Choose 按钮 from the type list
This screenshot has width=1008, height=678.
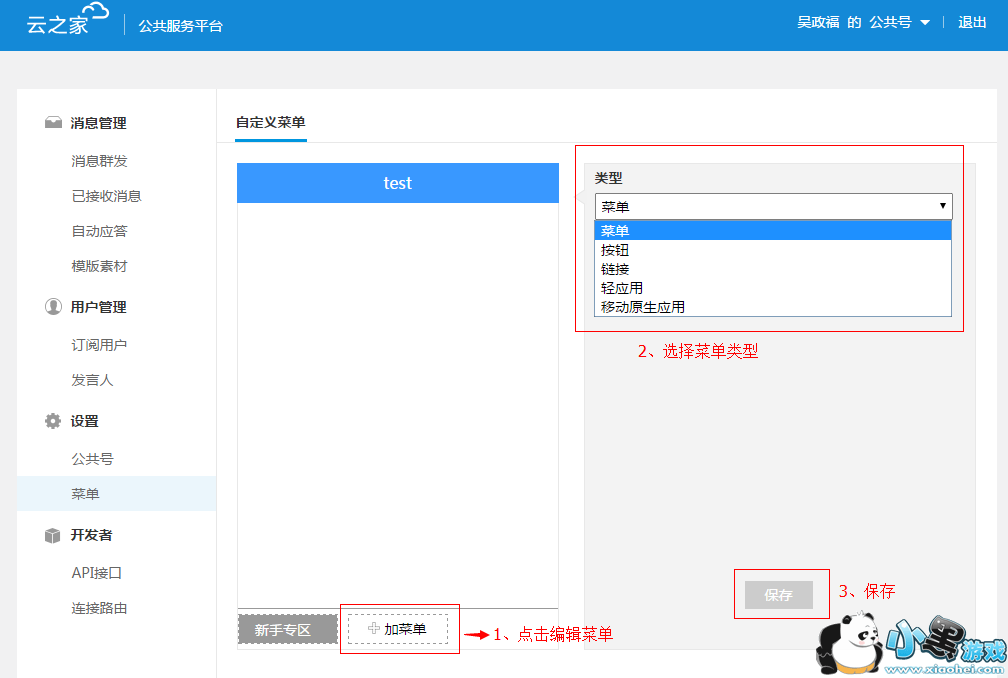click(x=615, y=250)
